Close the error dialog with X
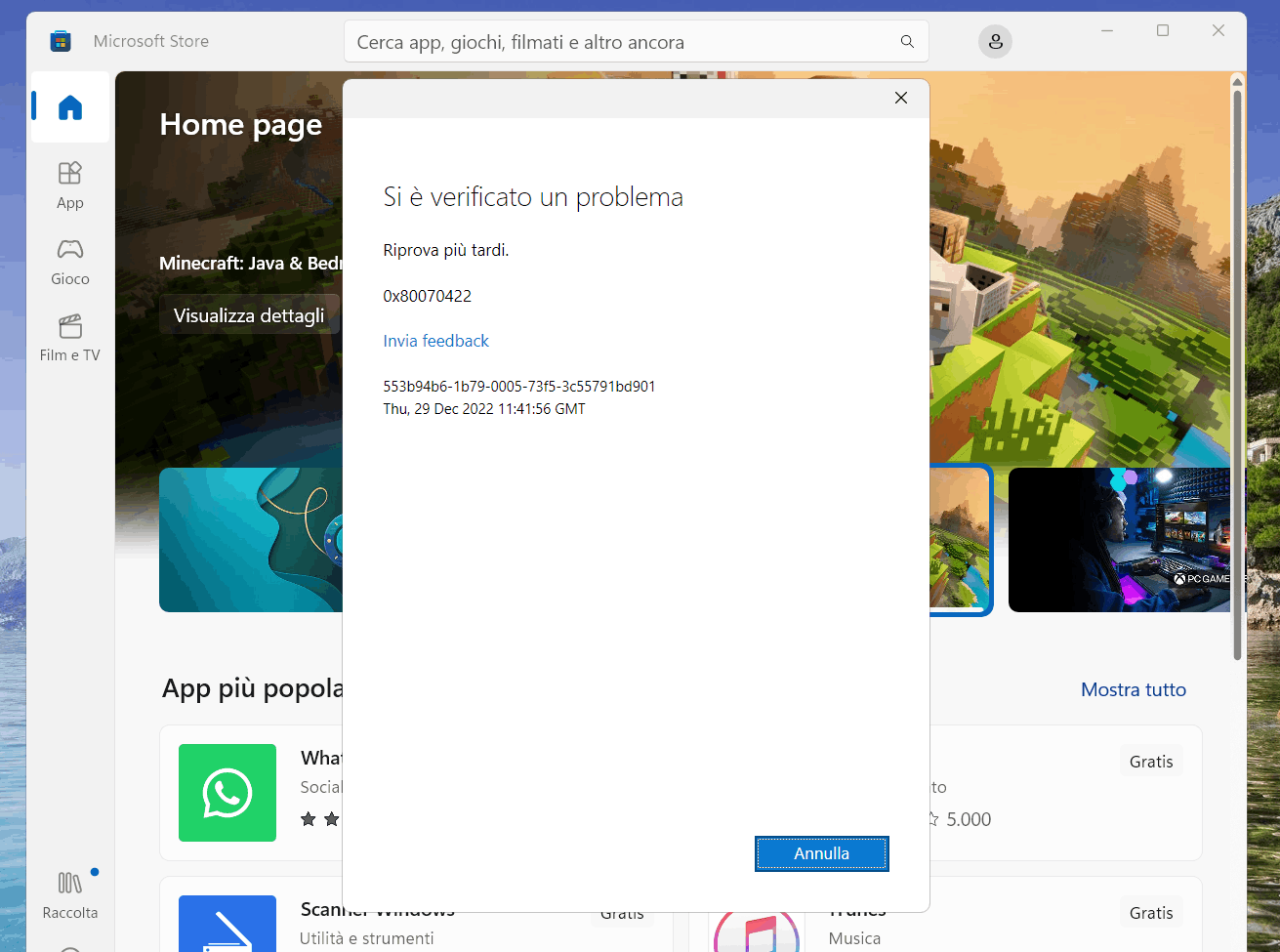The height and width of the screenshot is (952, 1280). [901, 98]
